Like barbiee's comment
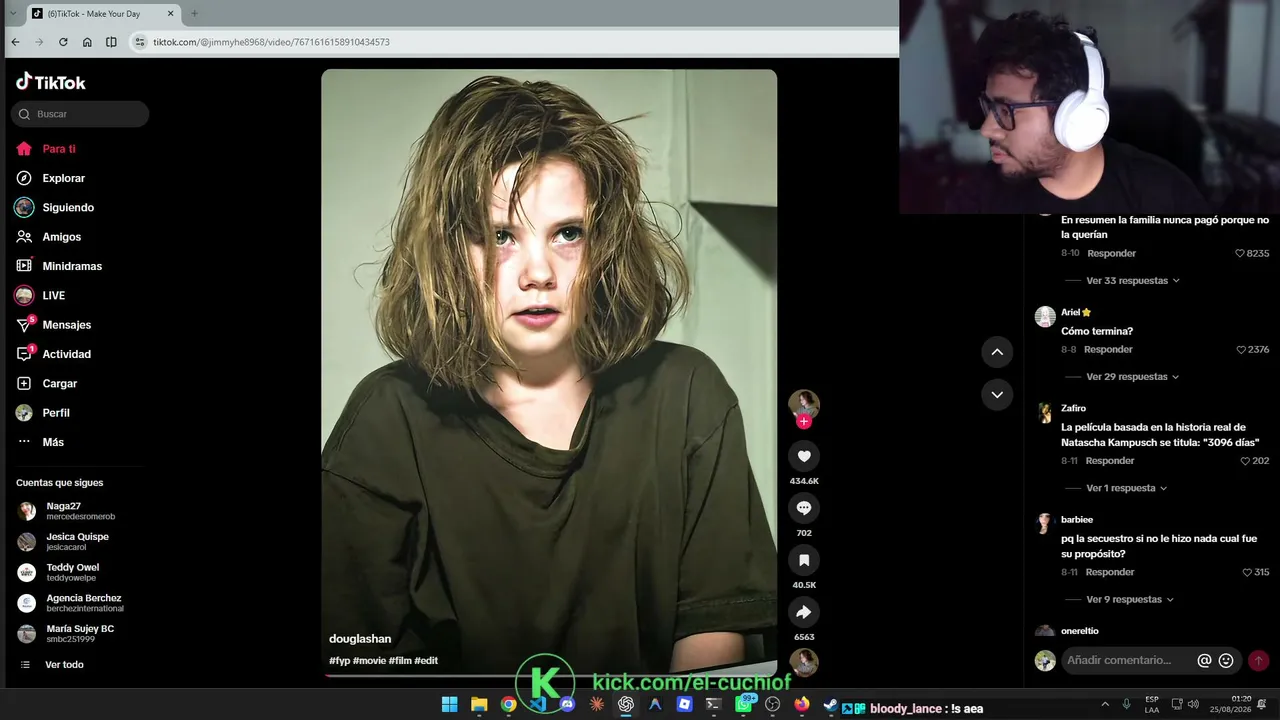Image resolution: width=1280 pixels, height=720 pixels. 1247,572
